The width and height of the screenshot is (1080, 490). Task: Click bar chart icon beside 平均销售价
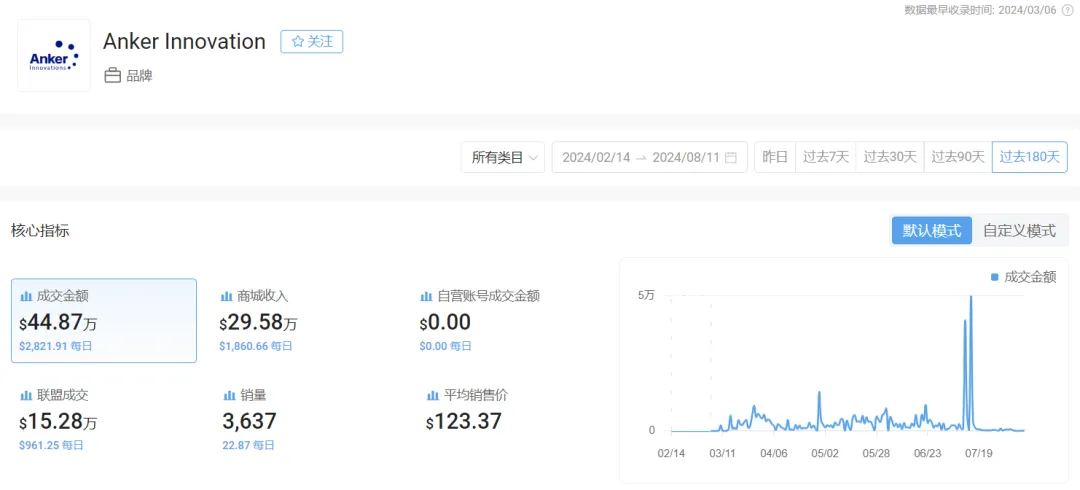(433, 396)
